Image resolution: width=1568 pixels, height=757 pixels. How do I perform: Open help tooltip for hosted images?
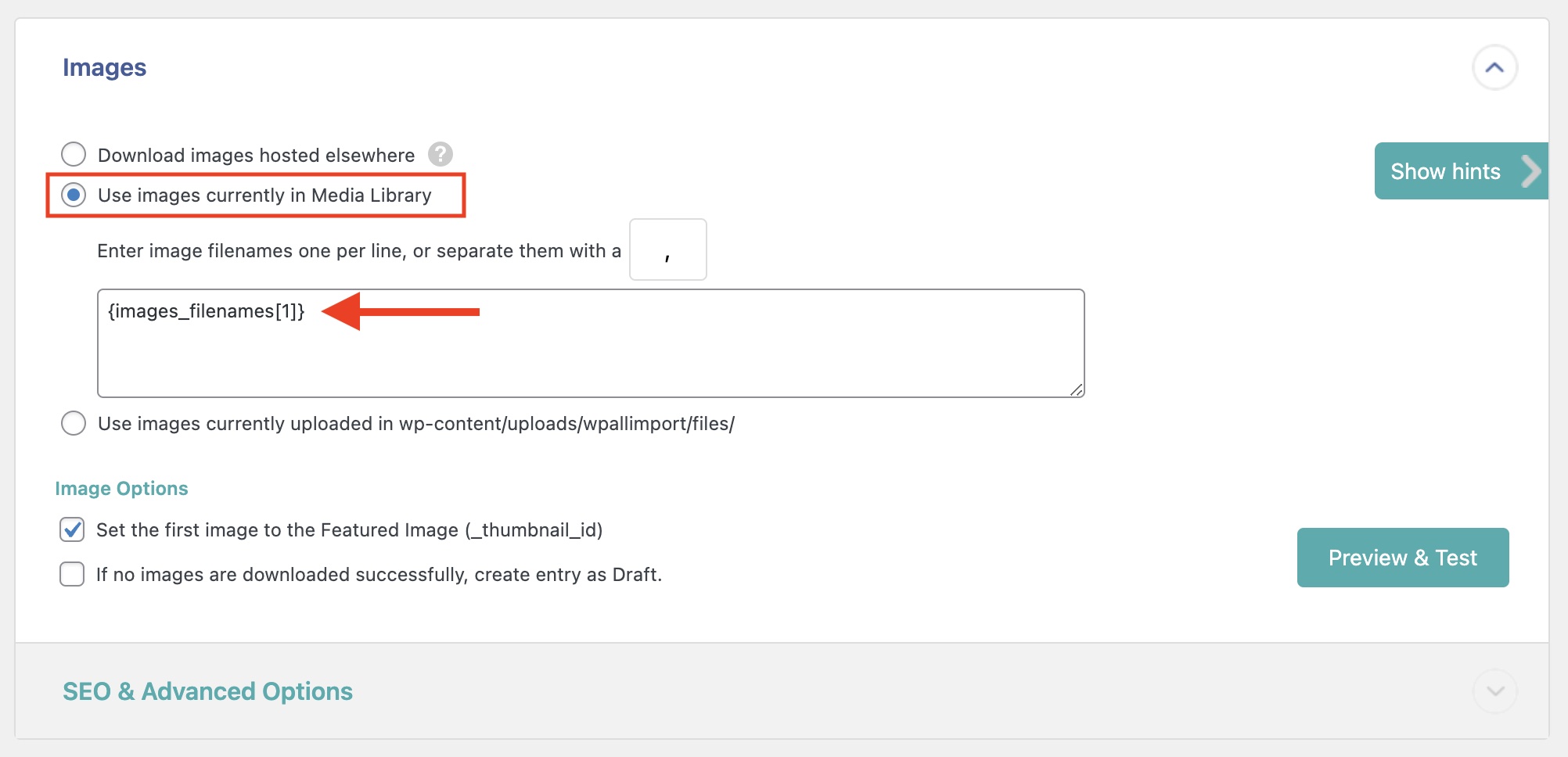coord(441,154)
